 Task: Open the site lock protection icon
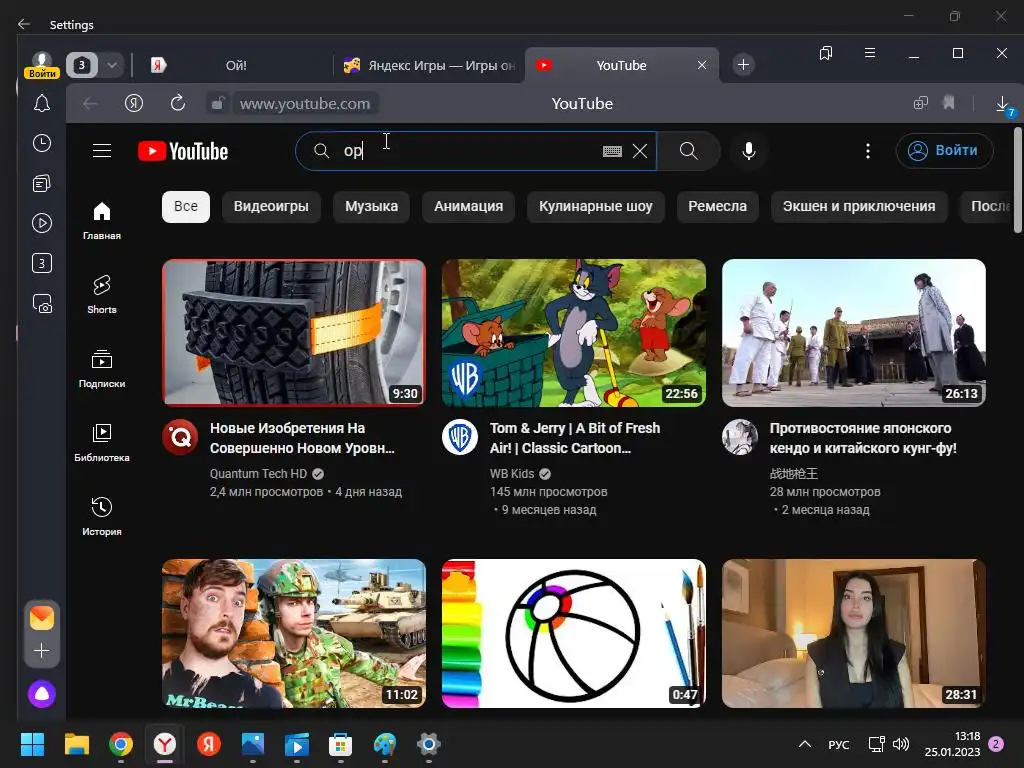click(217, 103)
